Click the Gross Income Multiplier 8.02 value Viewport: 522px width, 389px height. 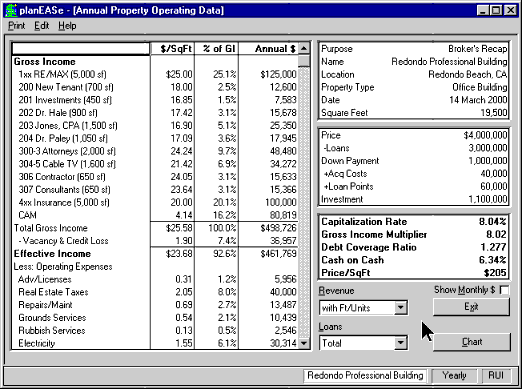tap(496, 234)
